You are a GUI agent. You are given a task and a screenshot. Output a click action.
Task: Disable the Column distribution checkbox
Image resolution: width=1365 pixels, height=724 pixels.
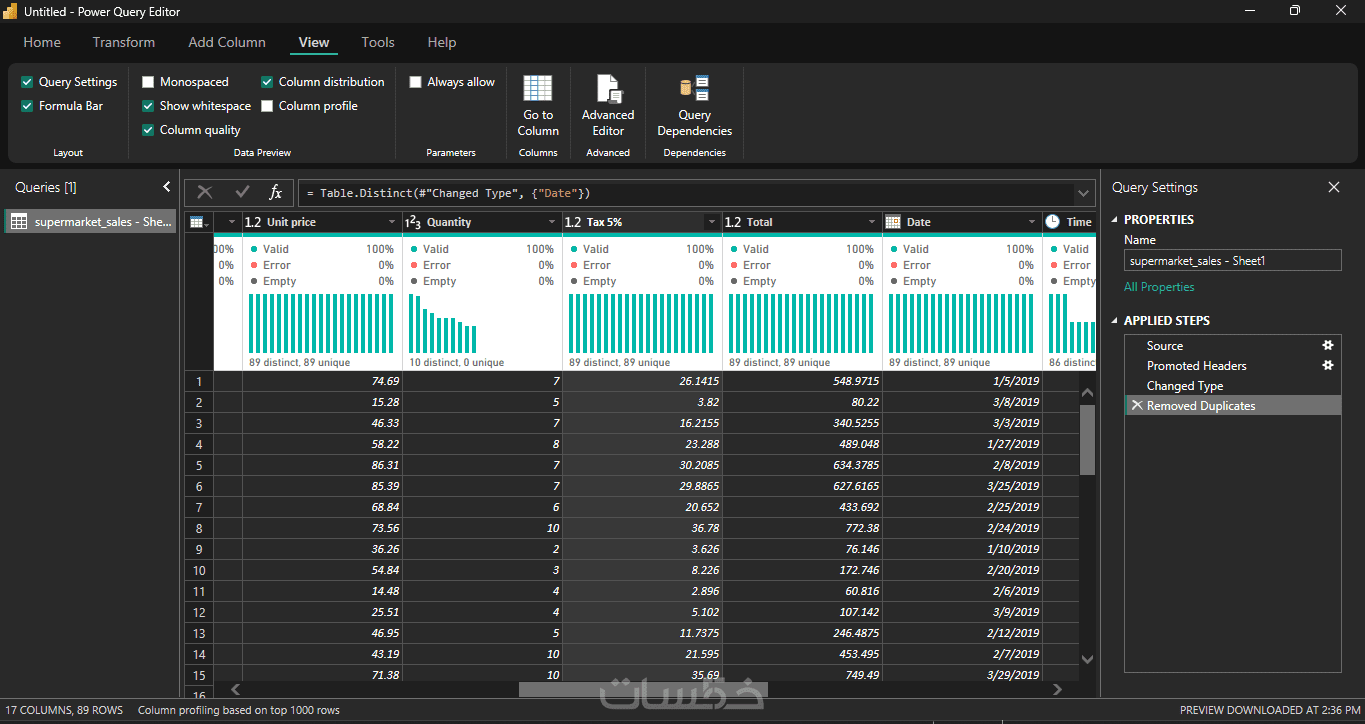(268, 82)
